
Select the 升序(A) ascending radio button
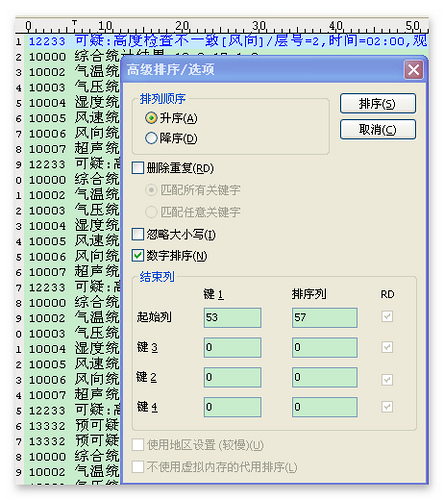[x=151, y=118]
